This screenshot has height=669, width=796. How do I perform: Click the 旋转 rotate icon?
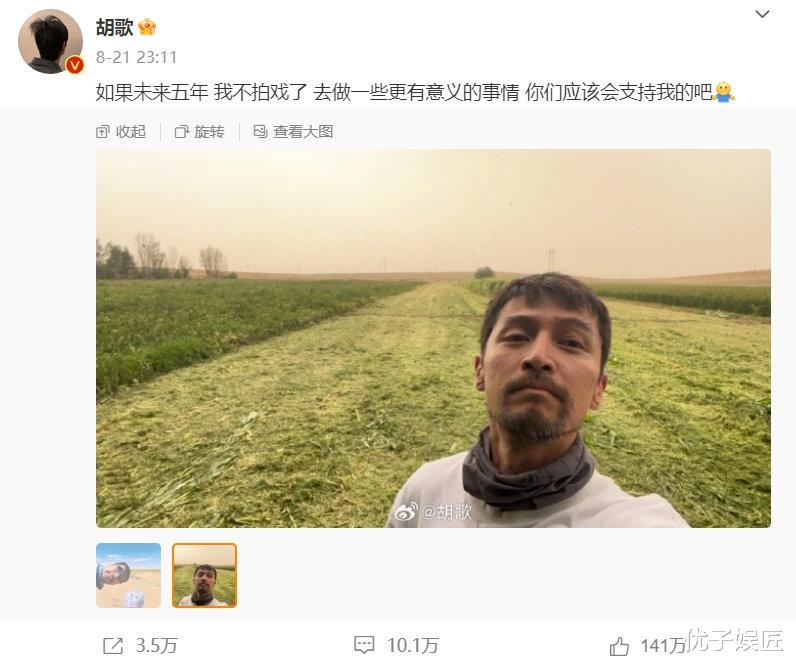pos(181,132)
